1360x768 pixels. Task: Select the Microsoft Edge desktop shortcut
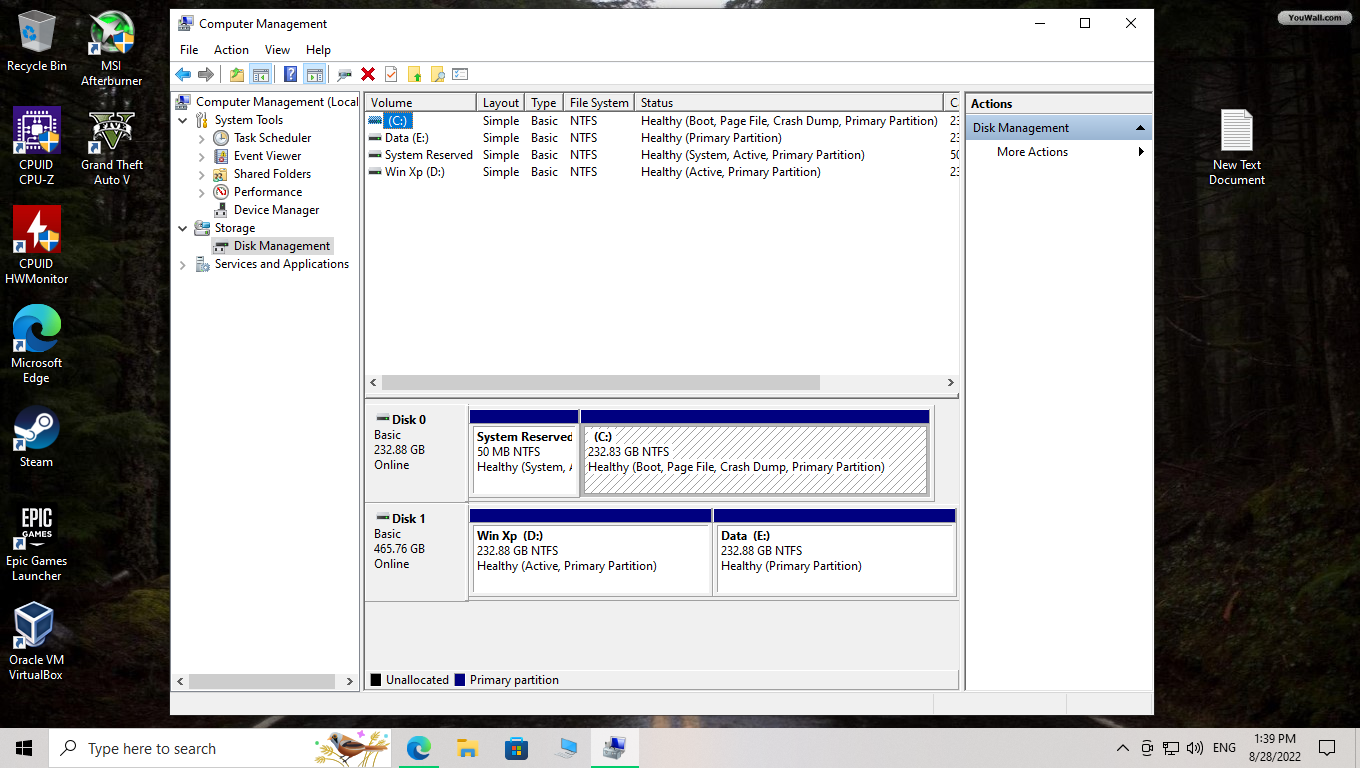[x=37, y=345]
